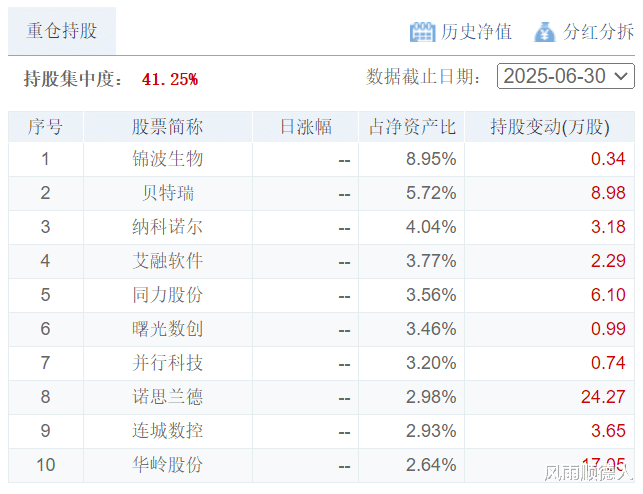
Task: Click rank number 10 in the table
Action: 46,465
